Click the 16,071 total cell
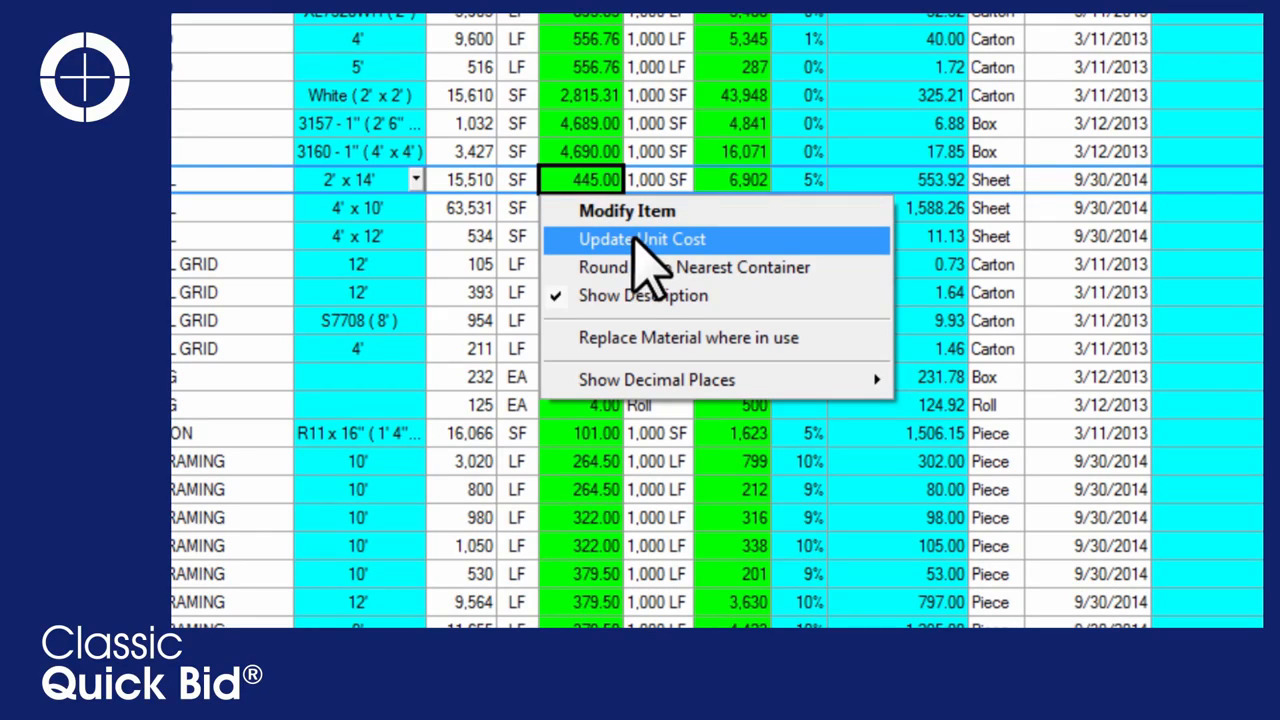The image size is (1280, 720). point(732,152)
